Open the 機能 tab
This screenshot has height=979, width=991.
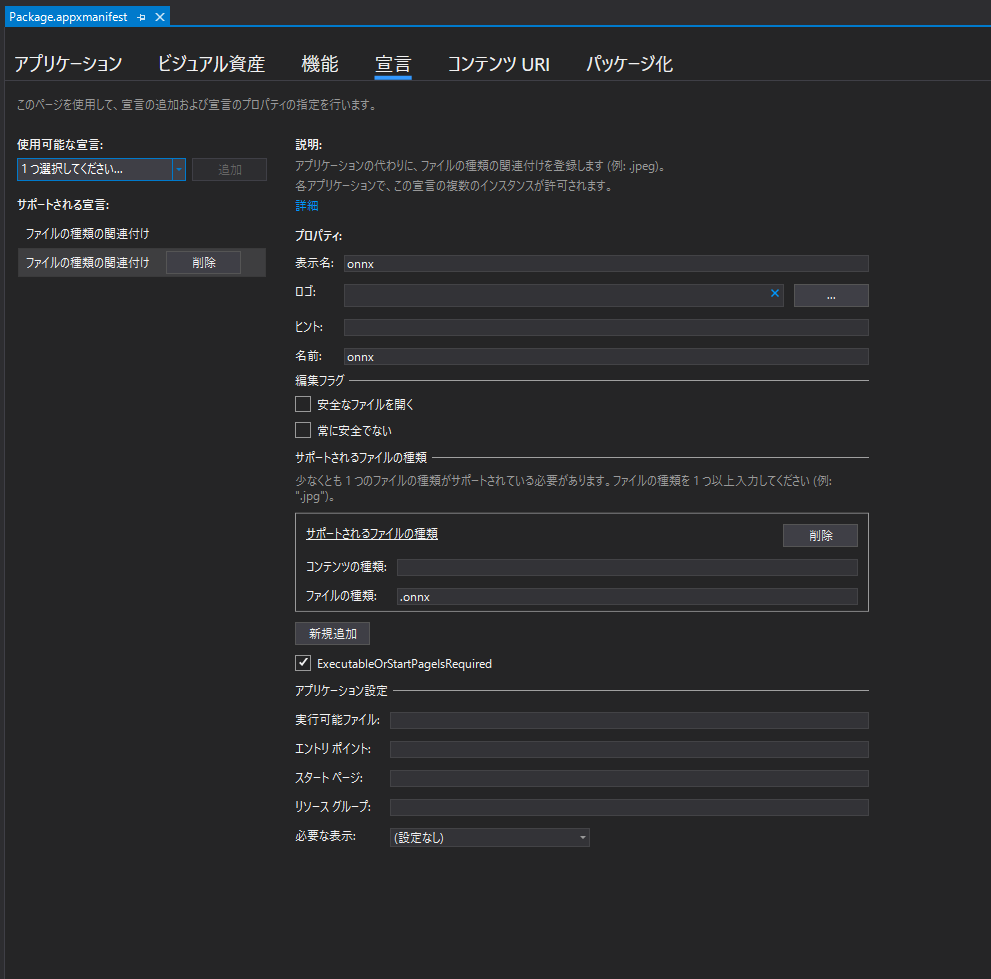[320, 64]
